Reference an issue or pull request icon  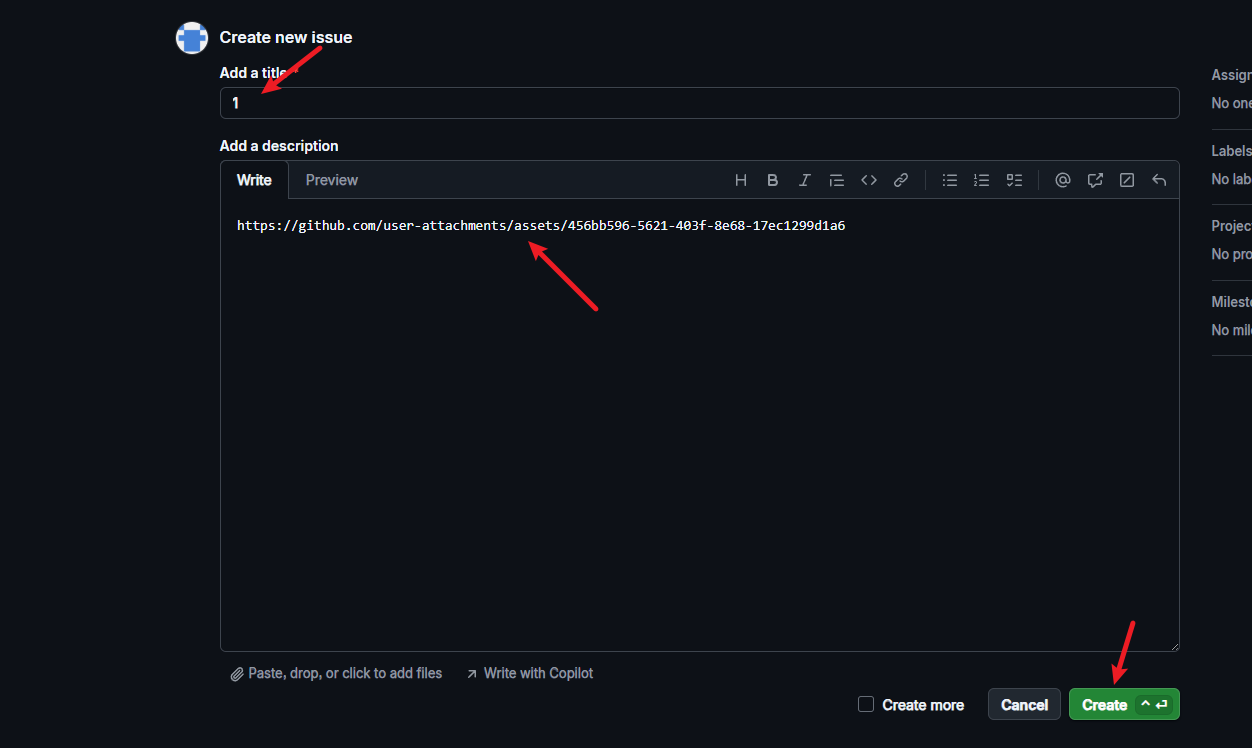(x=1095, y=180)
